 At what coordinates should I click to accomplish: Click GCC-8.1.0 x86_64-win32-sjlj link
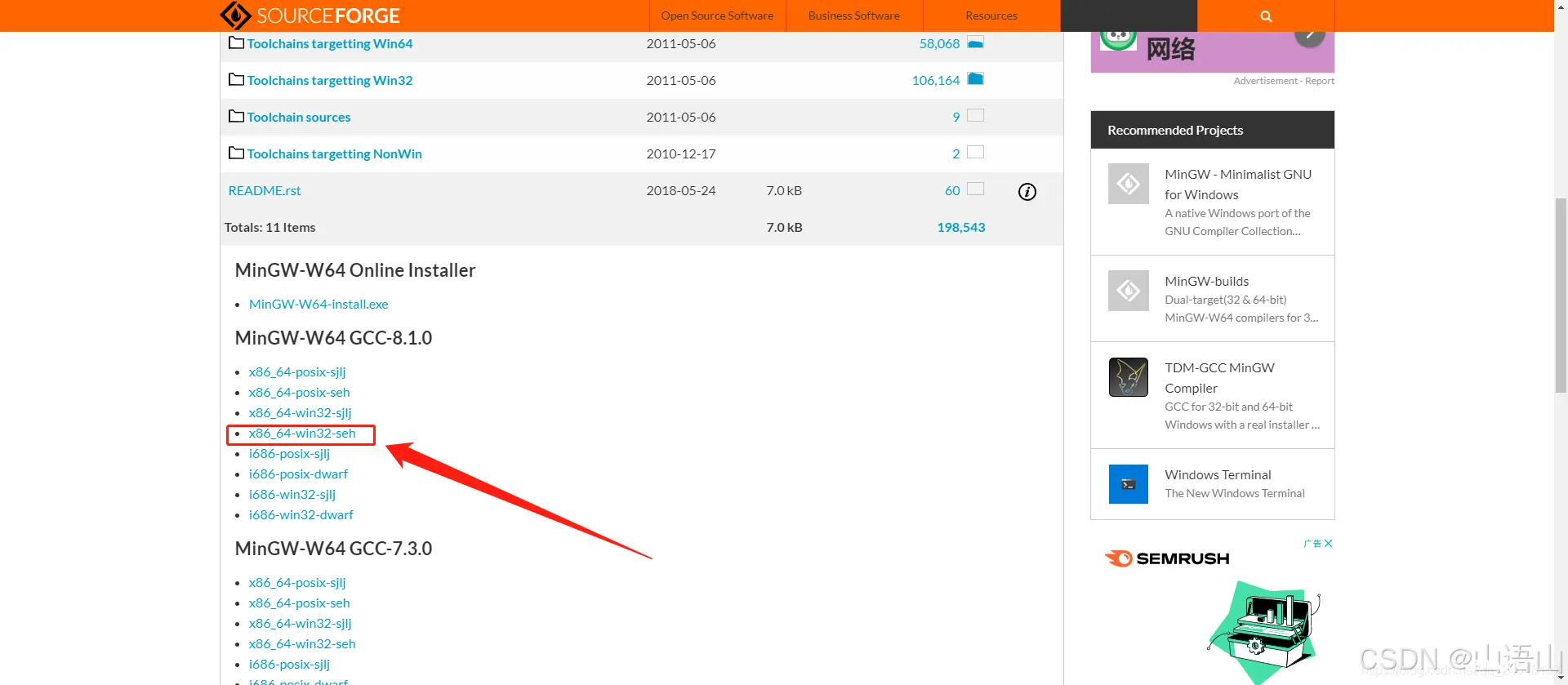coord(301,412)
